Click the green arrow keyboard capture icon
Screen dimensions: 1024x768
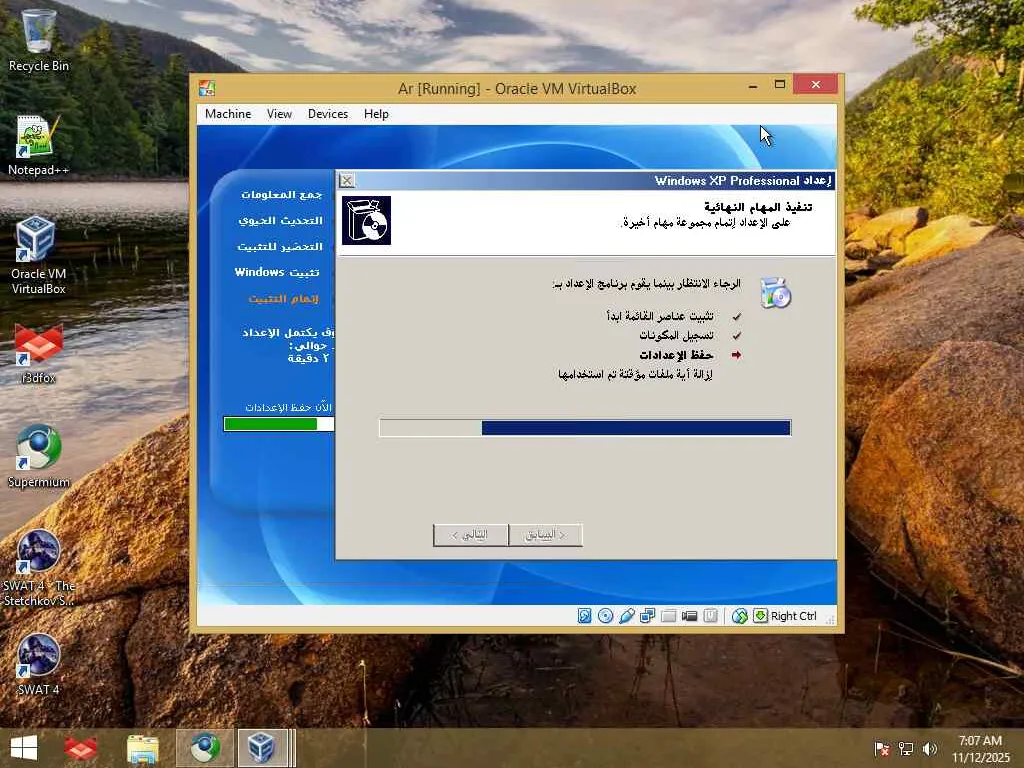(760, 616)
